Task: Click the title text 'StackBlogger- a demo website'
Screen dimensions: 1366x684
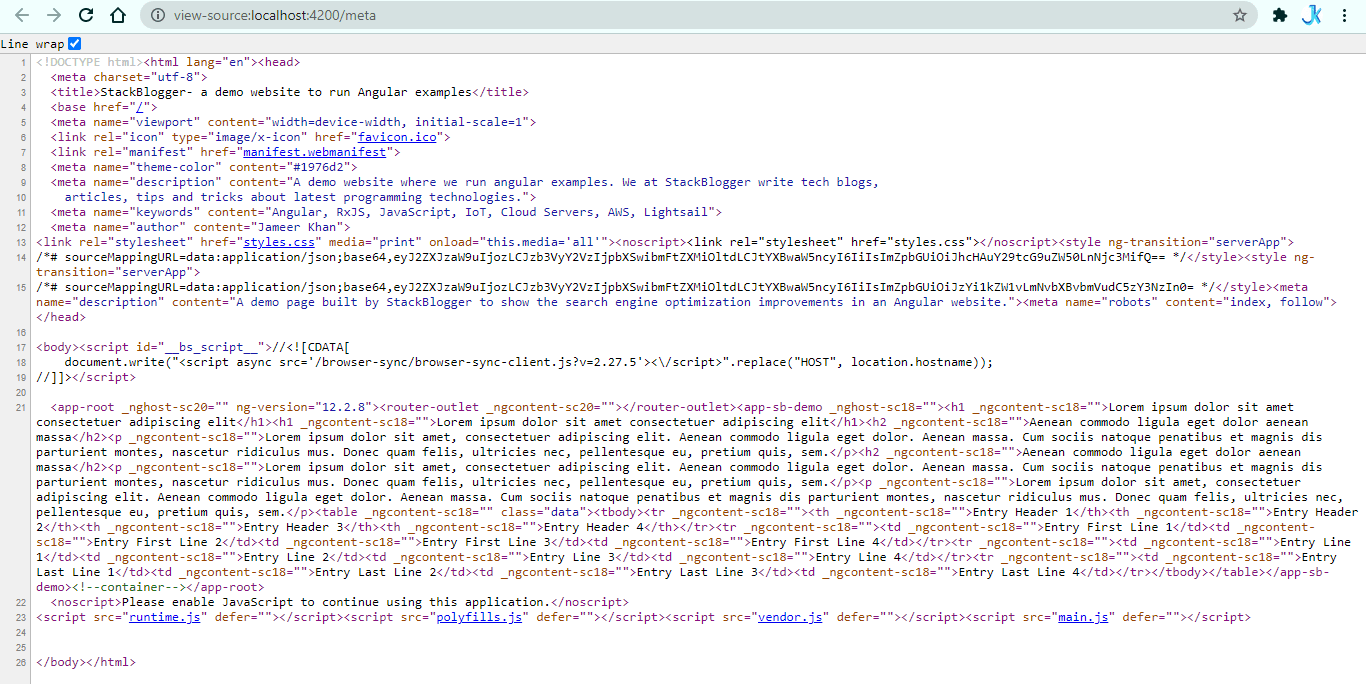Action: [198, 92]
